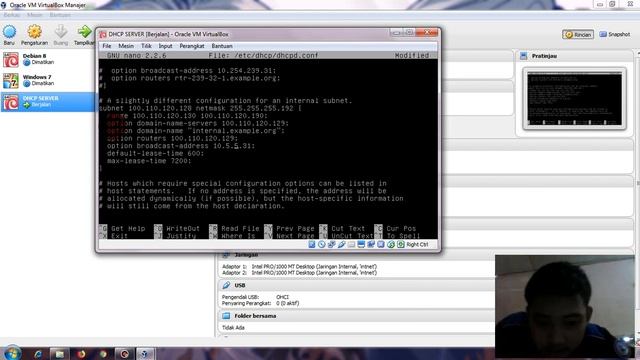Click hard disk activity icon in VM status bar
Screen dimensions: 640x360
(312, 244)
